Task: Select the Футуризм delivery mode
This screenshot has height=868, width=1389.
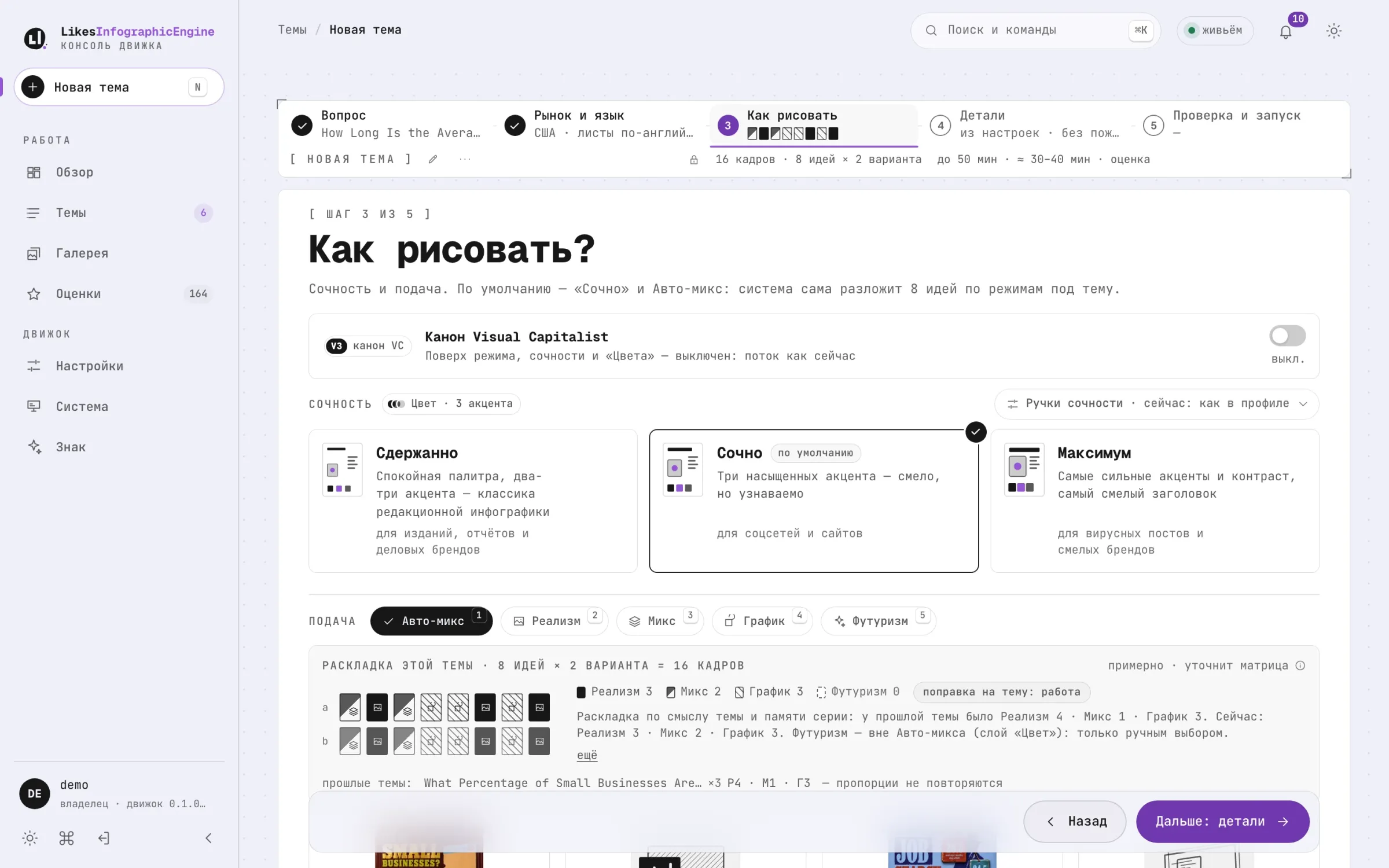Action: tap(879, 621)
